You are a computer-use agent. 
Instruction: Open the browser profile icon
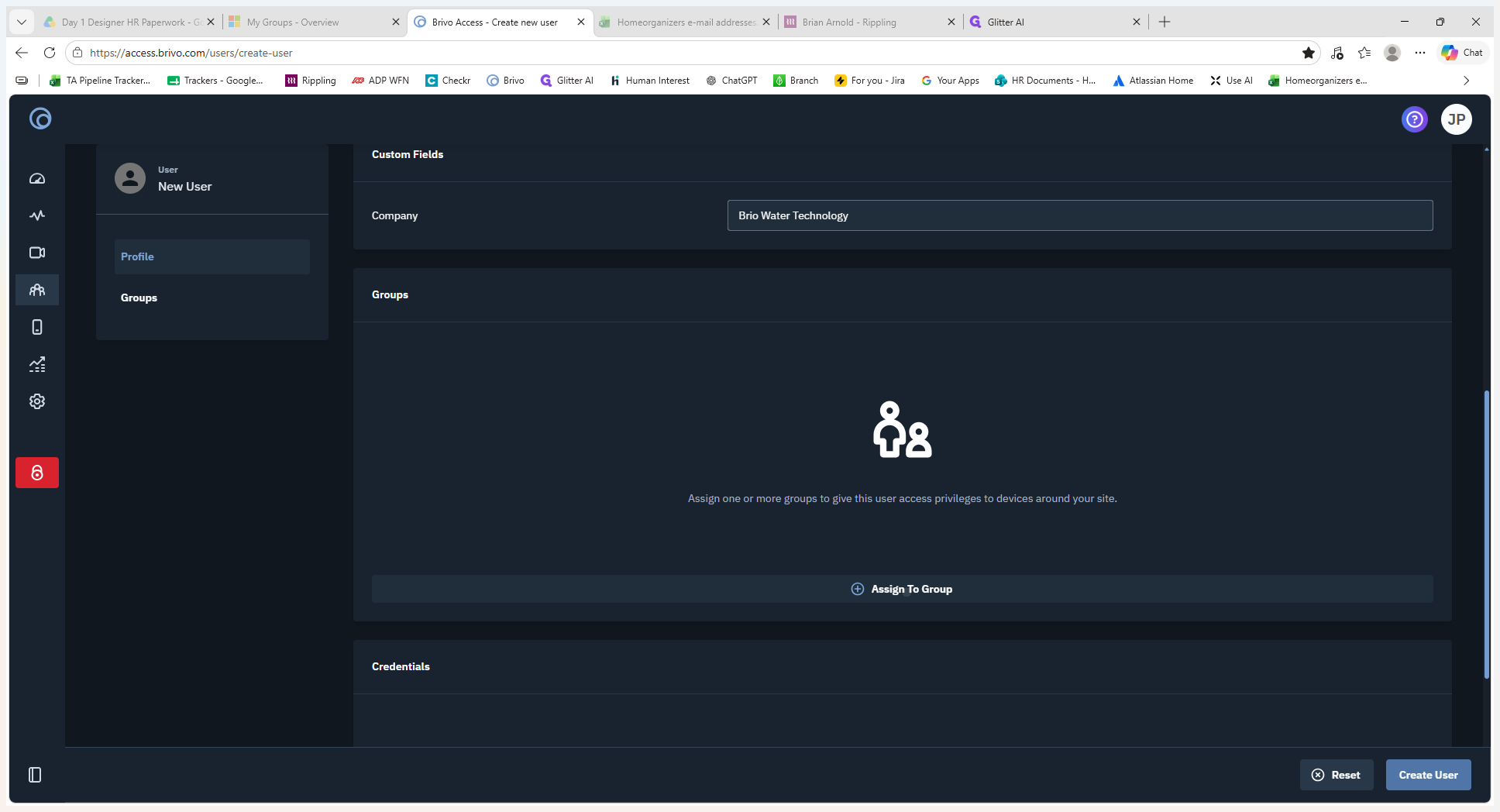coord(1392,53)
